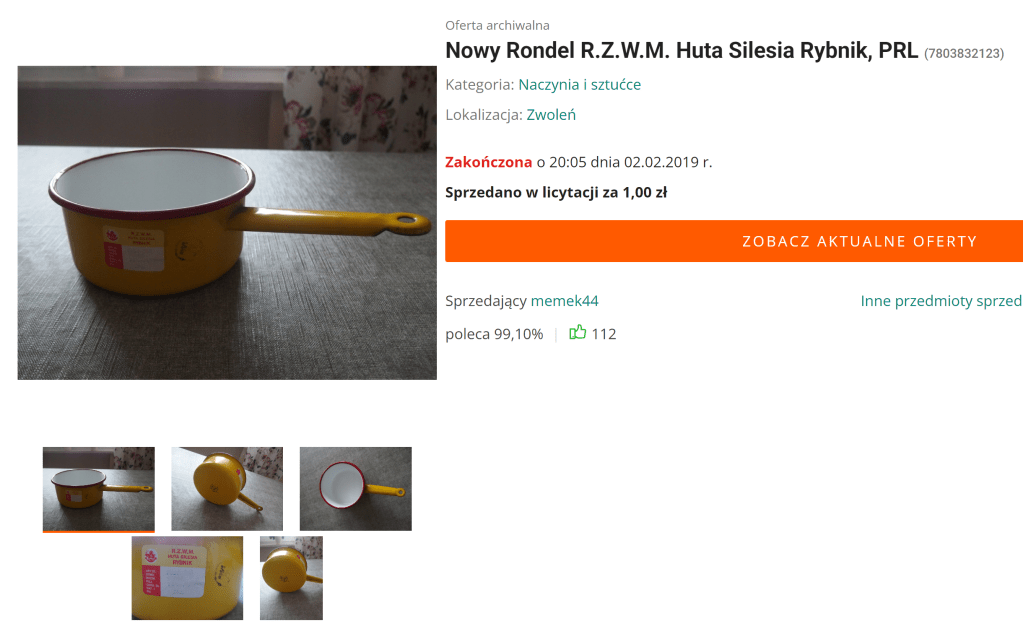Screen dimensions: 1023x631
Task: Select the last small saucepan thumbnail
Action: click(291, 578)
